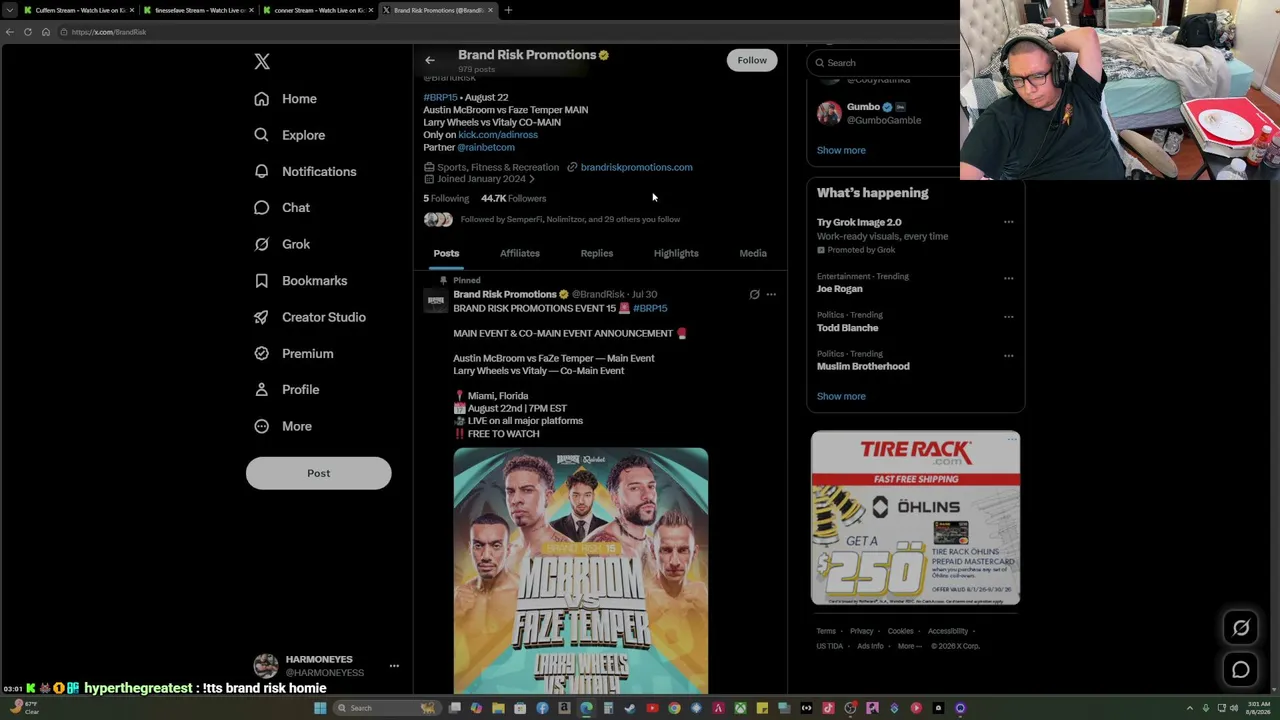Switch to the Cuffem Stream browser tab
Screen dimensions: 1280x720
79,10
